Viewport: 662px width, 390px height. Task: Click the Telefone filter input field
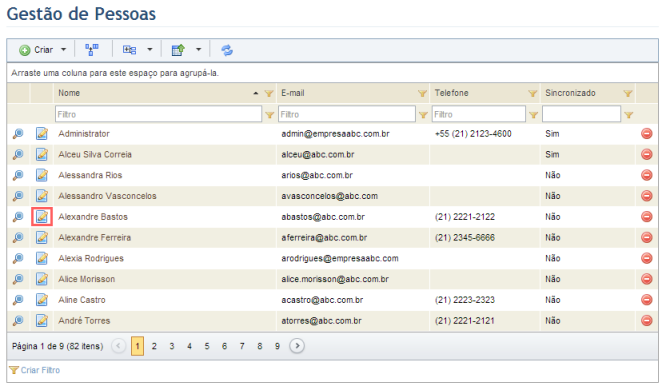tap(479, 114)
